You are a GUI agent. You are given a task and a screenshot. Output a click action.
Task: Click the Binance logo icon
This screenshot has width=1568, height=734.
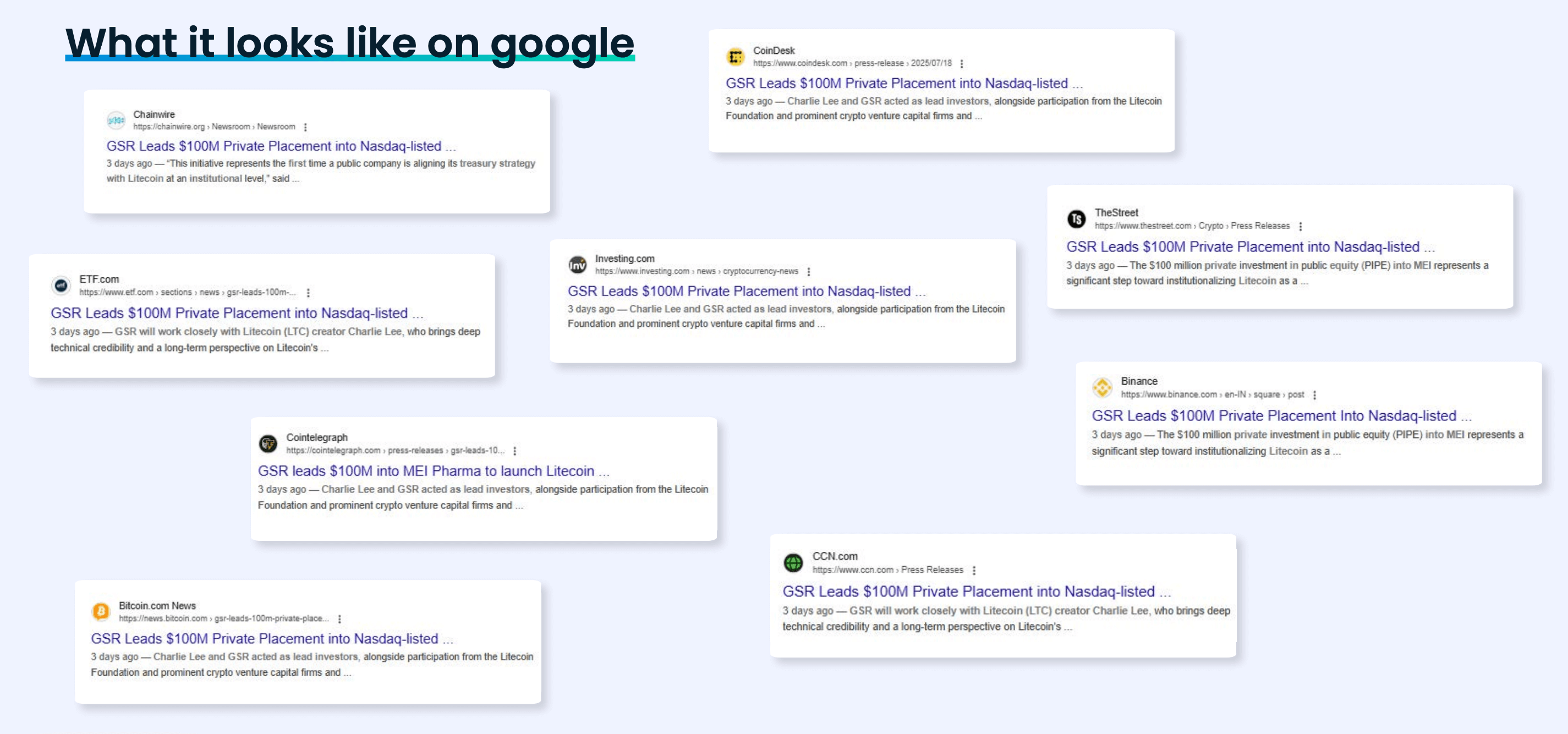[x=1103, y=388]
